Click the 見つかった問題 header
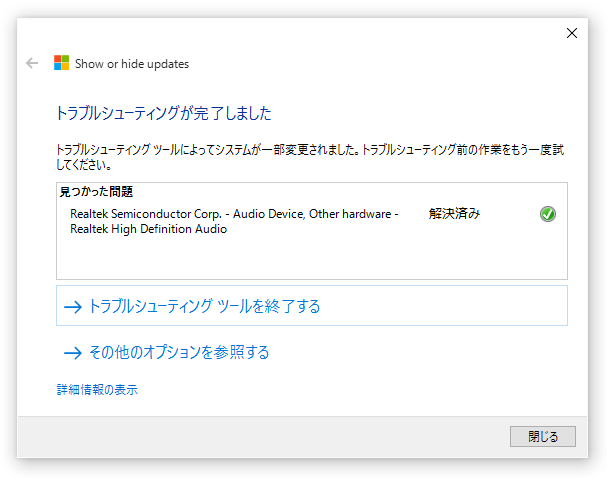This screenshot has height=478, width=607. 96,192
